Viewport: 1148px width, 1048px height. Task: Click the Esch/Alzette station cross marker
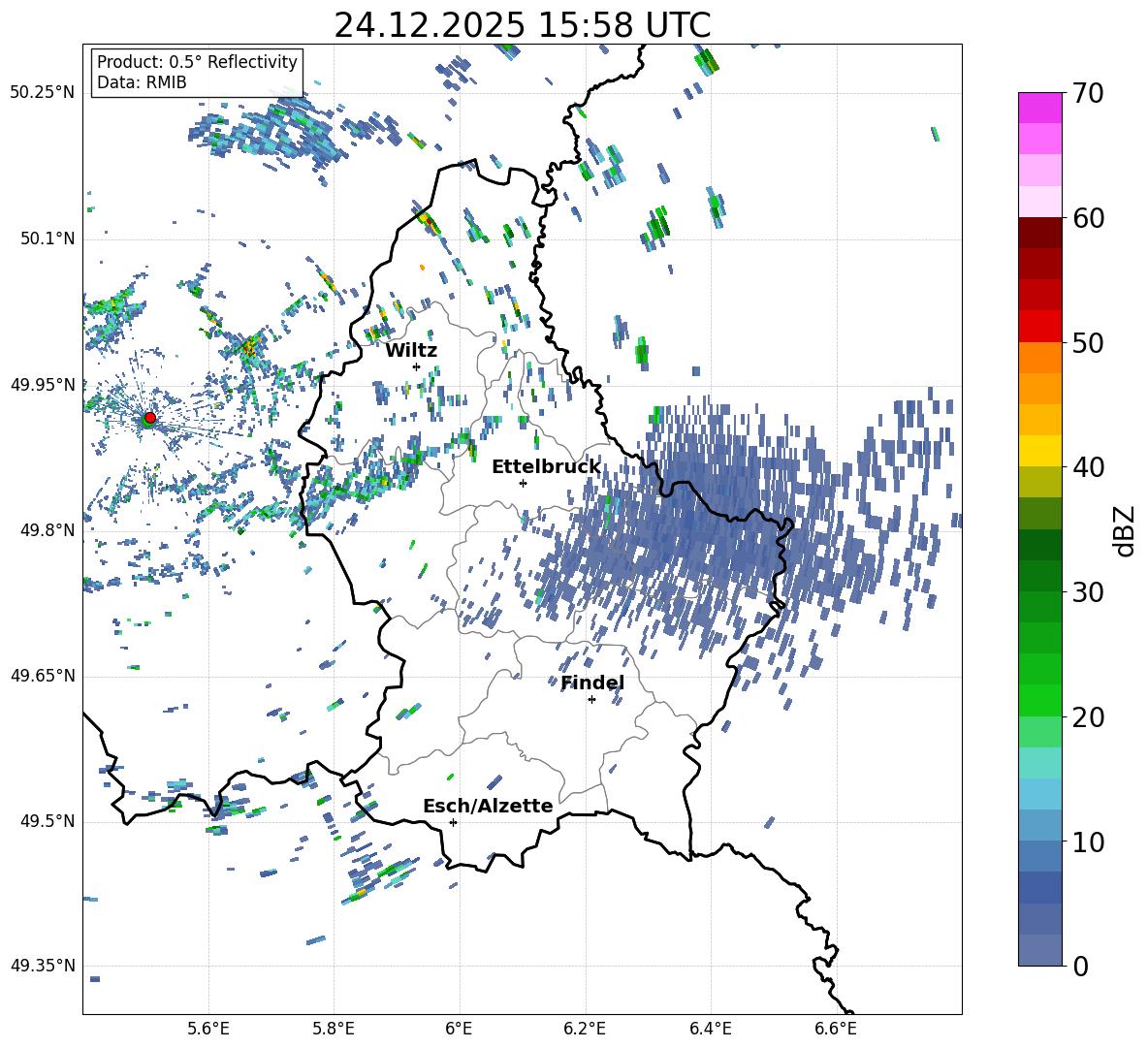[453, 822]
